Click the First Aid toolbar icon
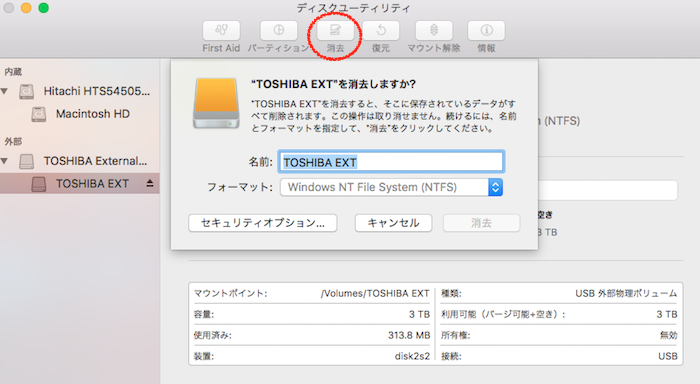Image resolution: width=700 pixels, height=384 pixels. 221,30
